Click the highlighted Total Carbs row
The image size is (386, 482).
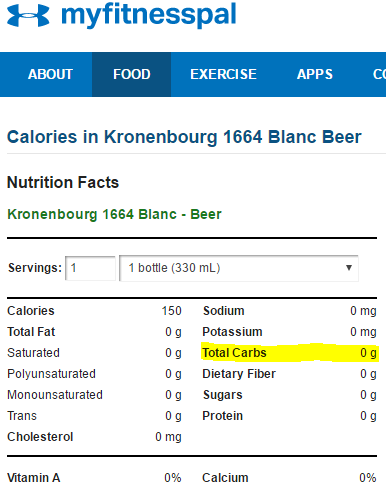pyautogui.click(x=289, y=353)
